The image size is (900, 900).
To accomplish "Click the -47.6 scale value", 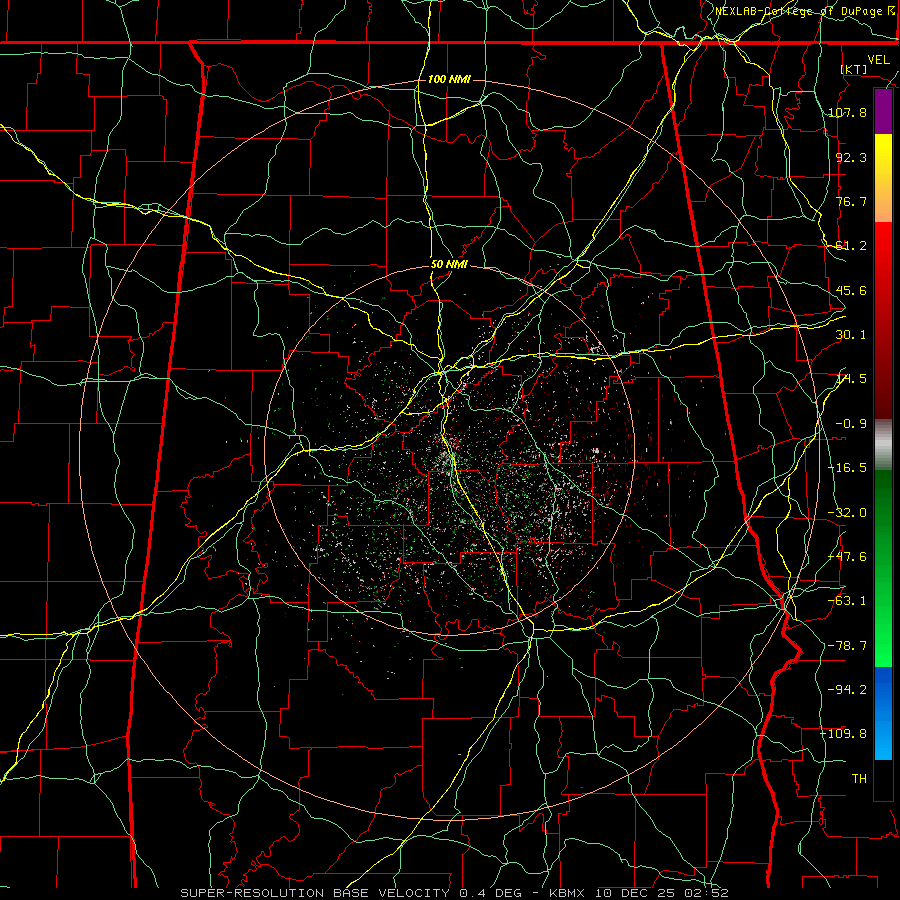I will (x=847, y=557).
